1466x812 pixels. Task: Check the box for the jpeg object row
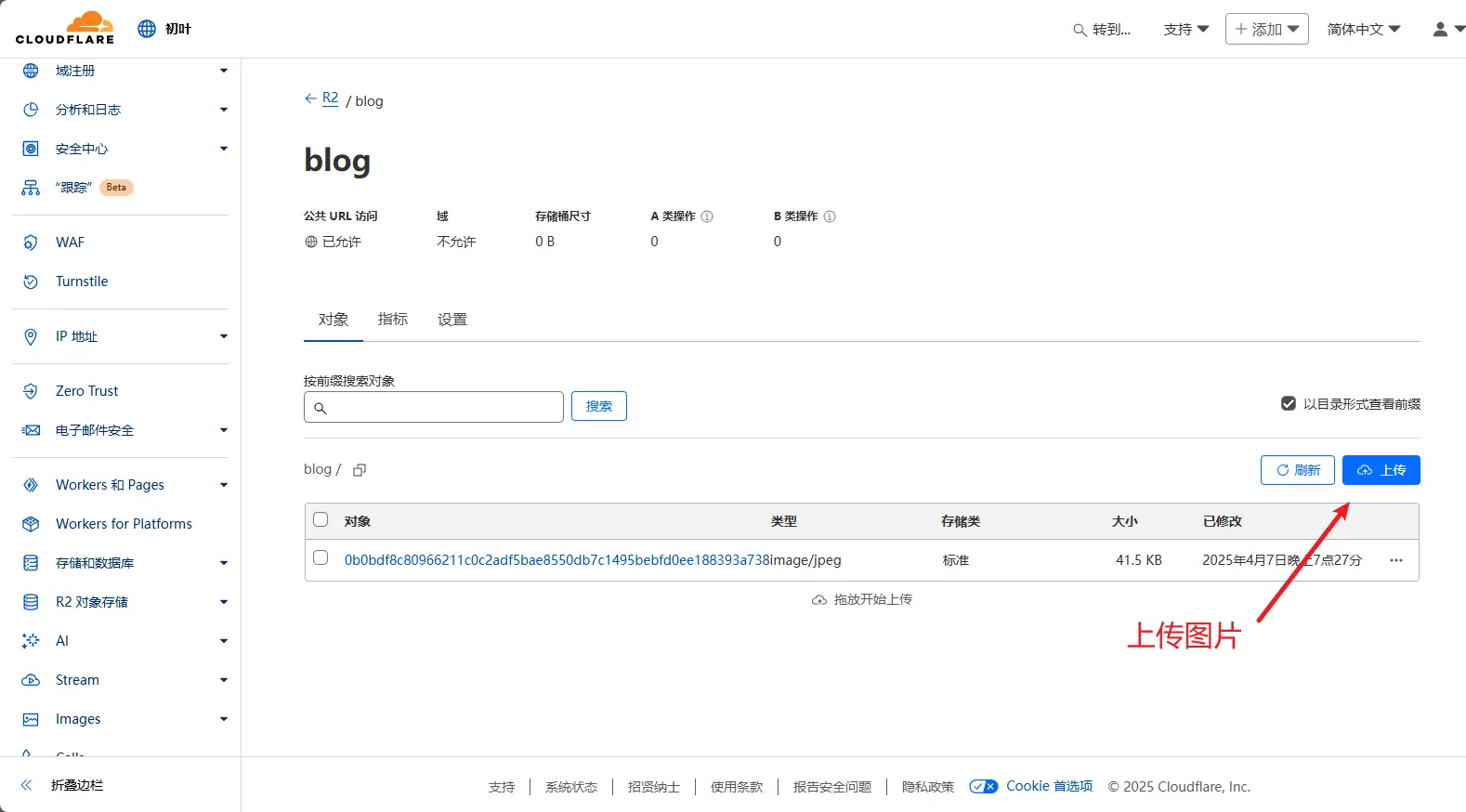pos(321,558)
